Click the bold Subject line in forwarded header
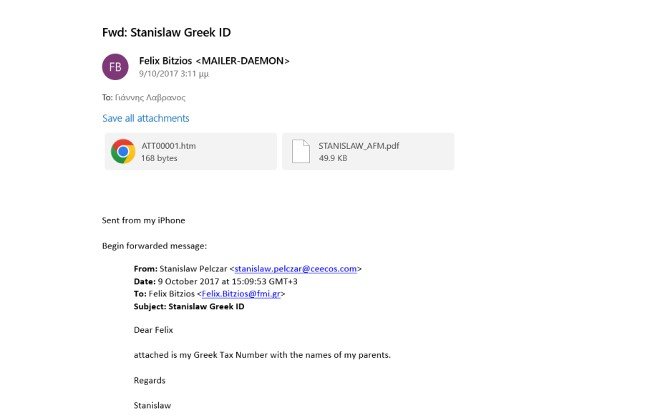The width and height of the screenshot is (650, 419). [189, 306]
